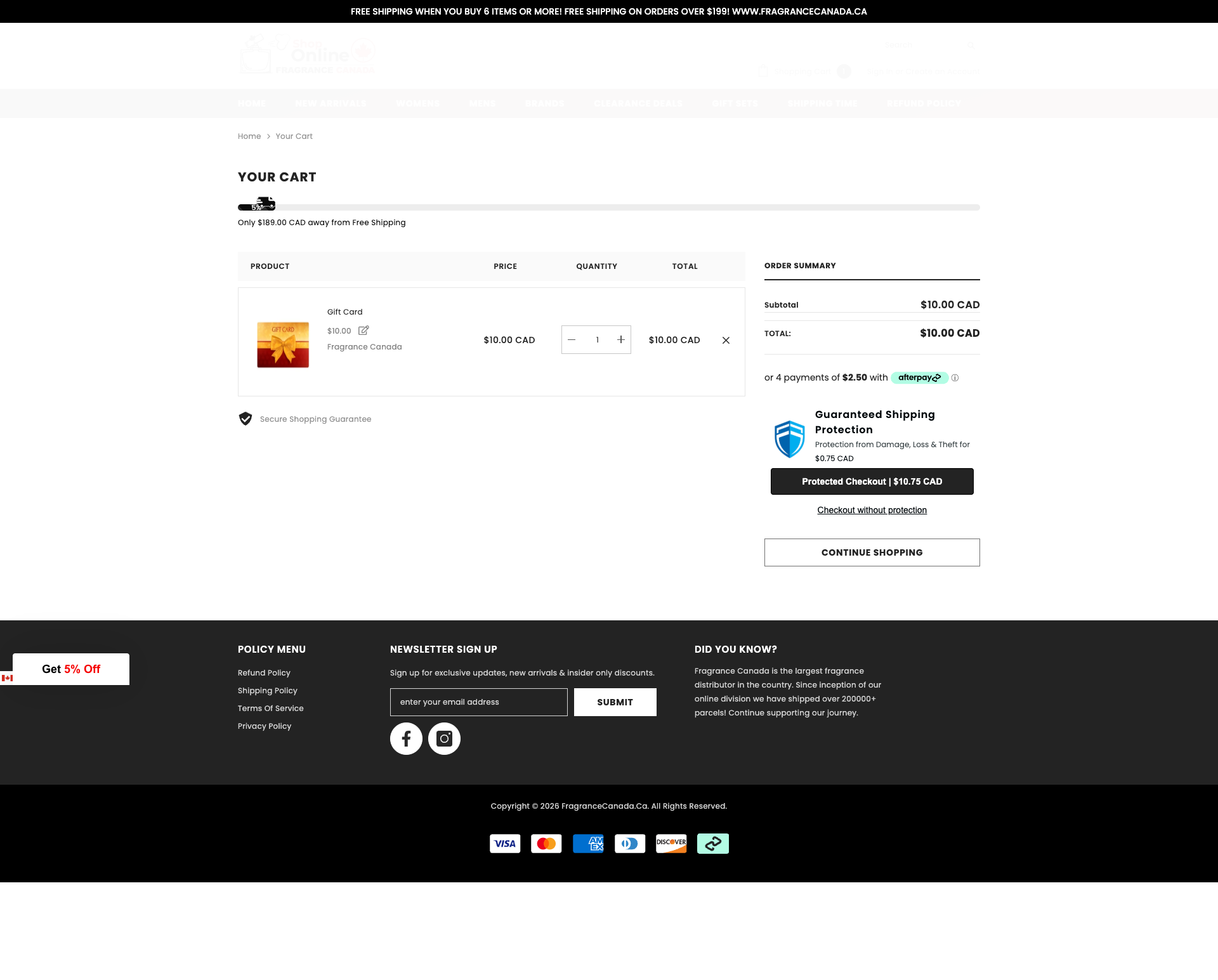
Task: Click the newsletter email address field
Action: 478,702
